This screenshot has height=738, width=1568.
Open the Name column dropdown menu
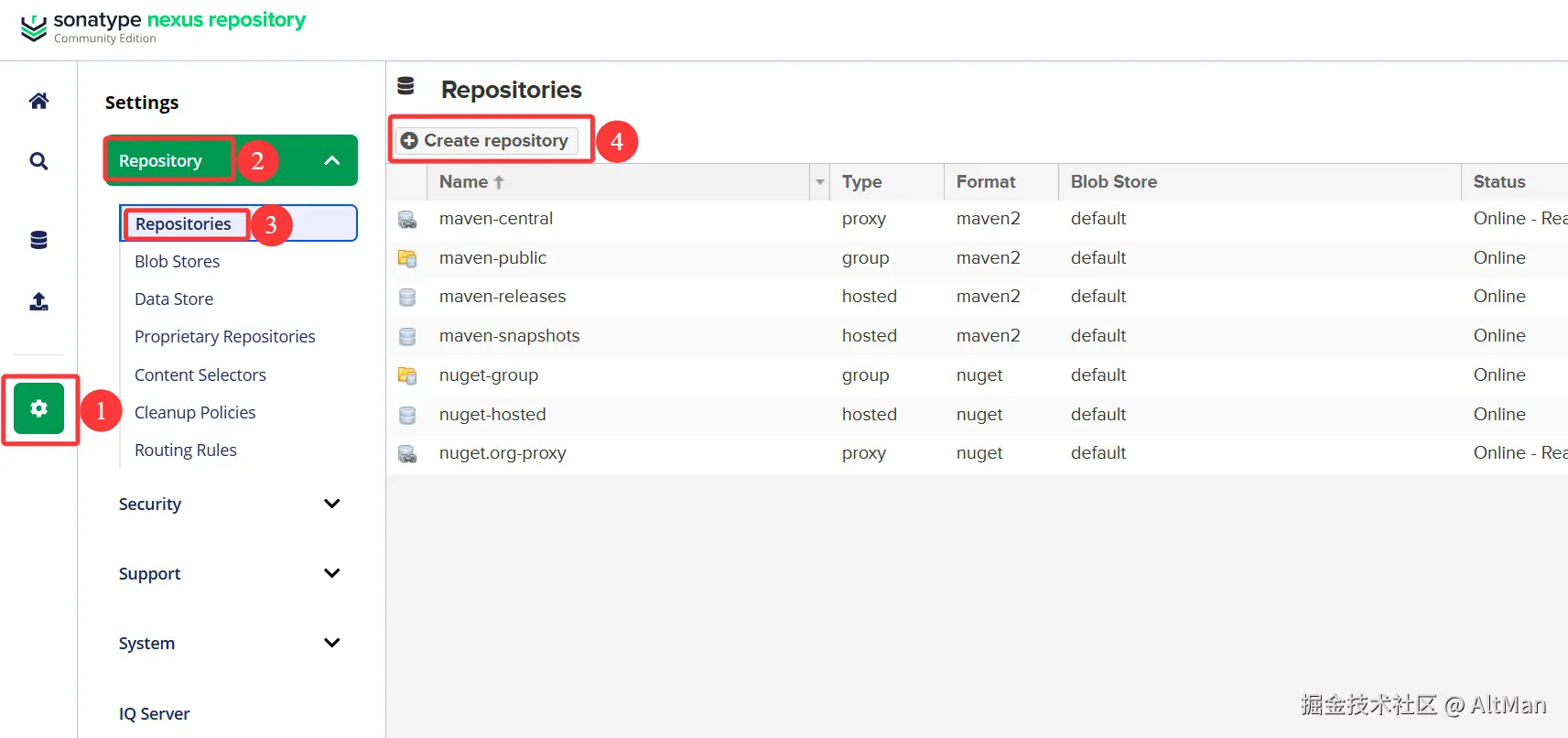[x=820, y=182]
